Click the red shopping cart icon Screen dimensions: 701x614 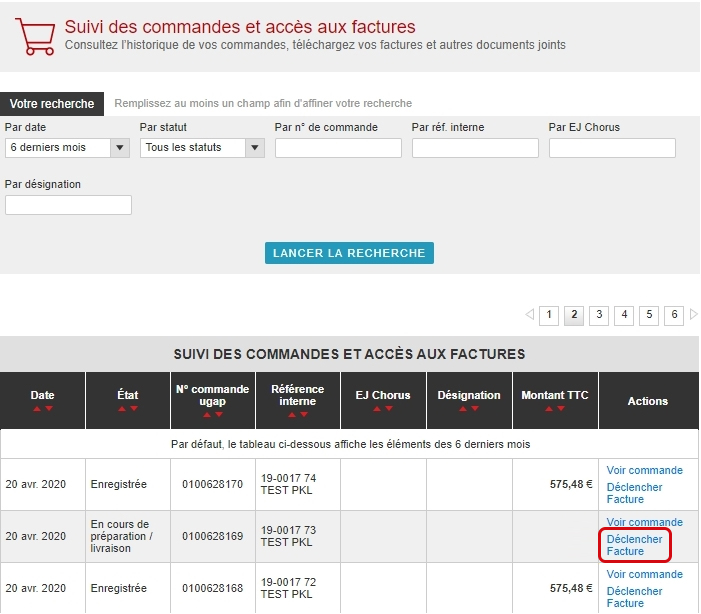coord(35,36)
